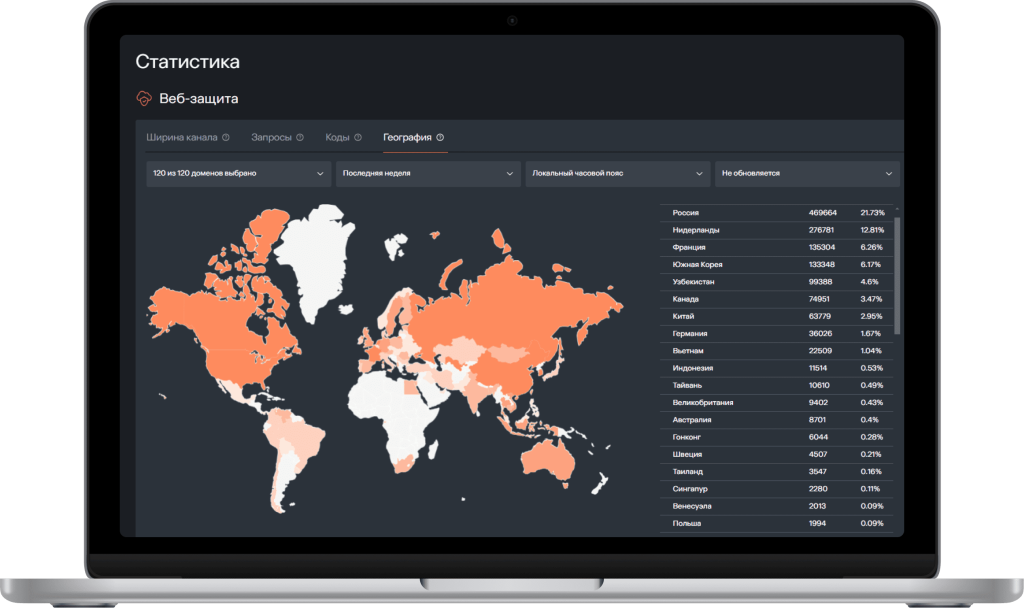Click the help icon beside Ширина канала
The height and width of the screenshot is (608, 1024).
(x=226, y=137)
